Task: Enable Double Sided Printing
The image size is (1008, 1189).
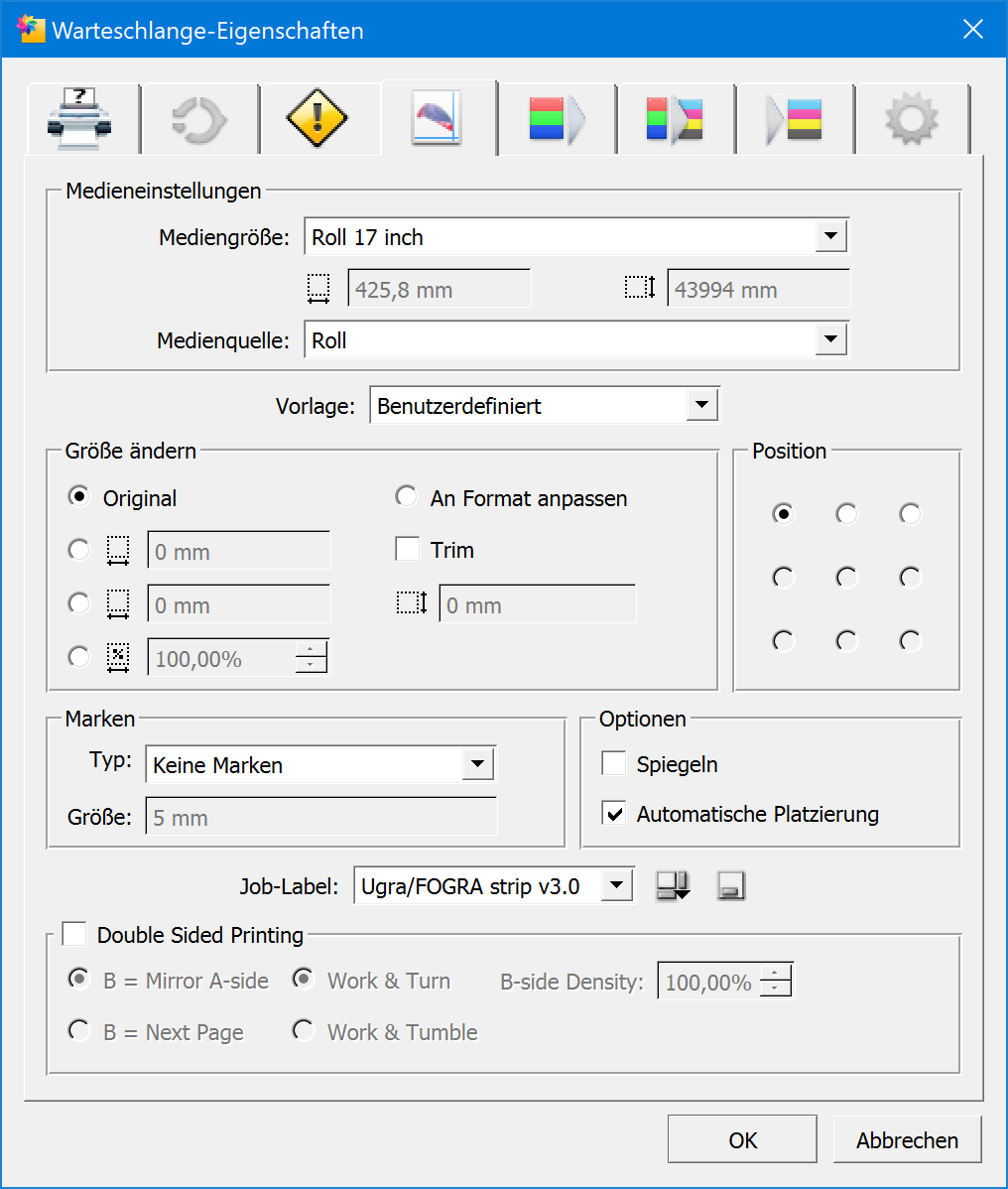Action: (74, 935)
